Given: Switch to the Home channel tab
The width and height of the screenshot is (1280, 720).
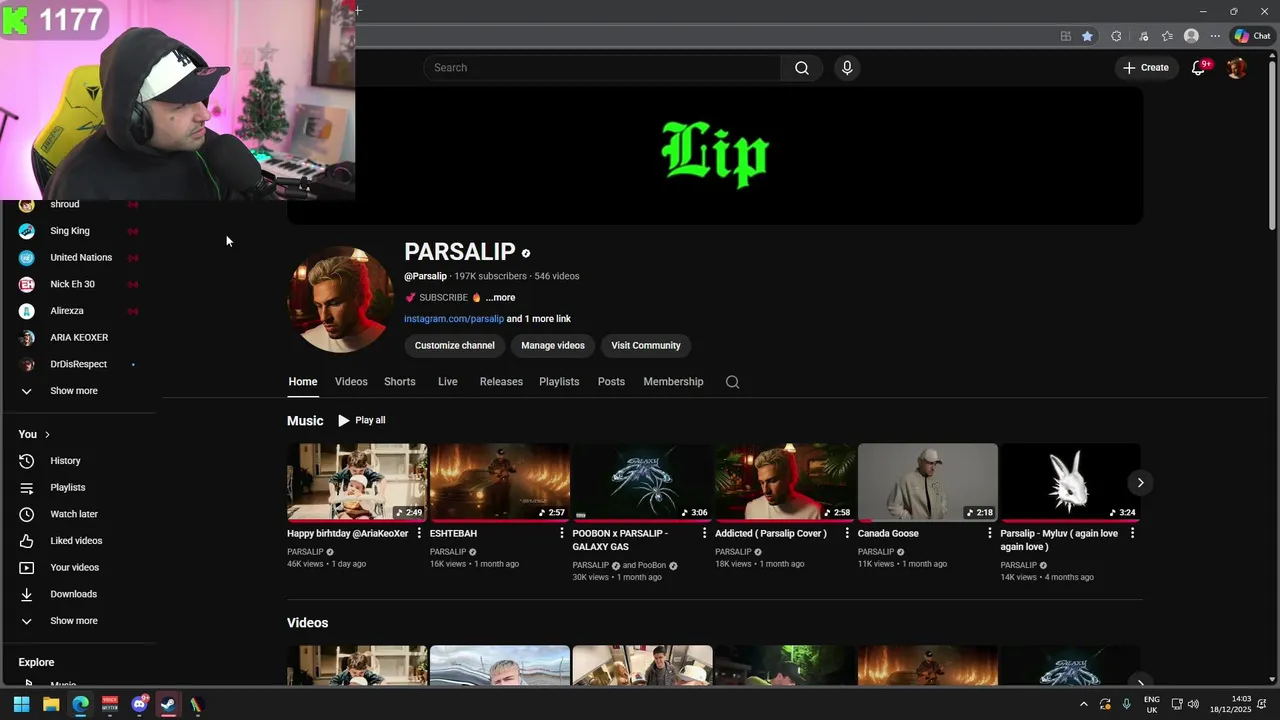Looking at the screenshot, I should point(303,382).
